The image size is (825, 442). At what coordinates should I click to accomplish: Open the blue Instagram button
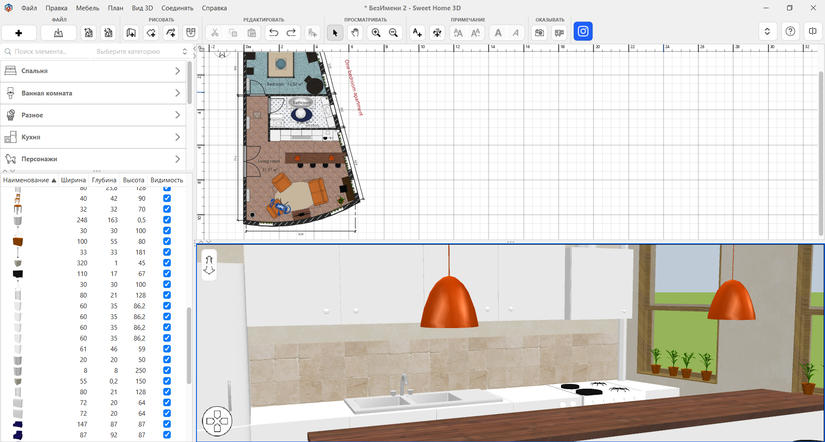point(583,32)
